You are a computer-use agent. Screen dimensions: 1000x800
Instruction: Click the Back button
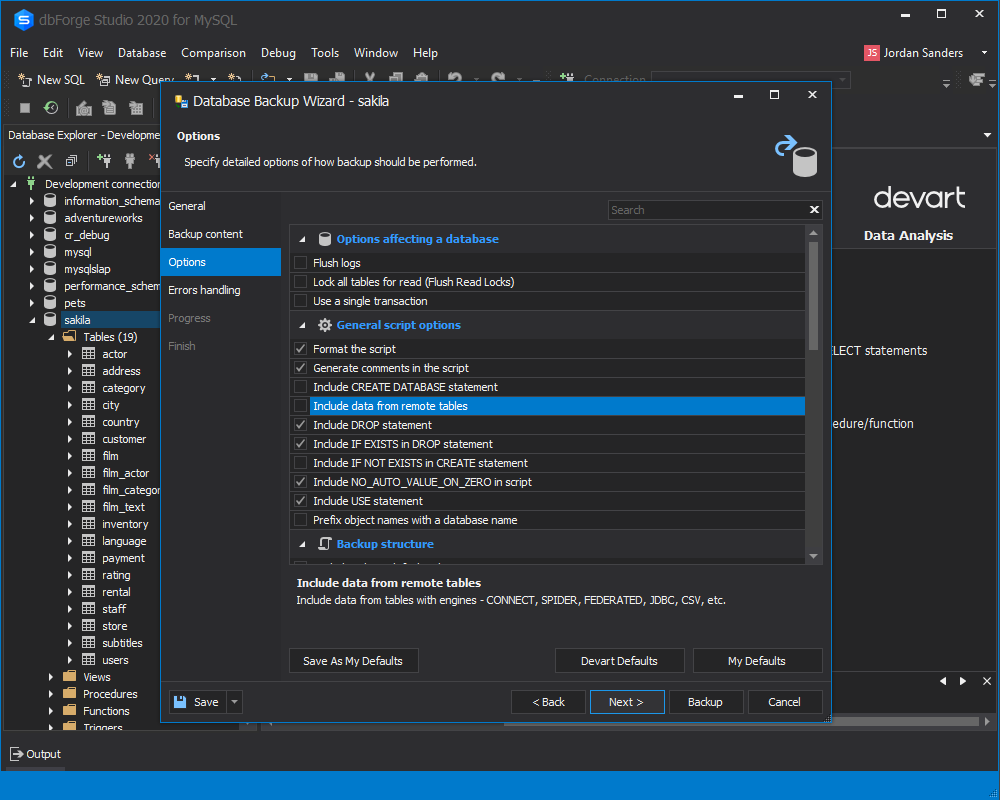548,702
